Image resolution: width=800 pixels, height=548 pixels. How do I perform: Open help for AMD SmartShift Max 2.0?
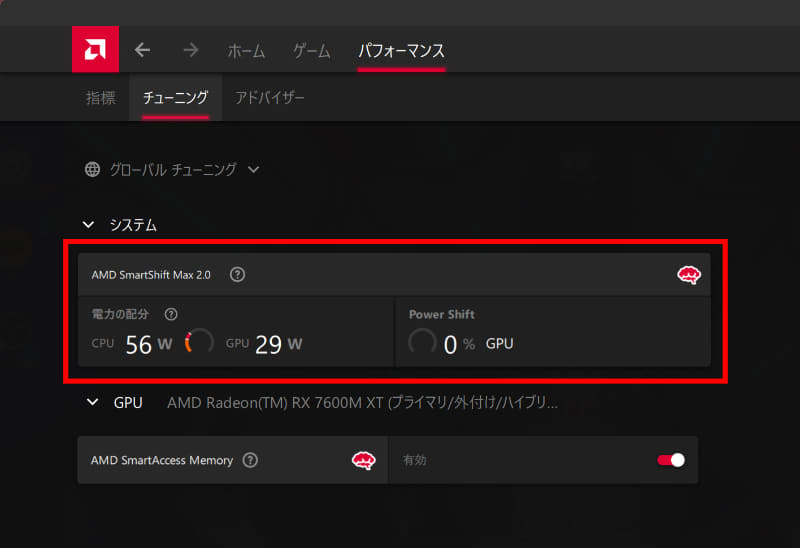tap(237, 275)
